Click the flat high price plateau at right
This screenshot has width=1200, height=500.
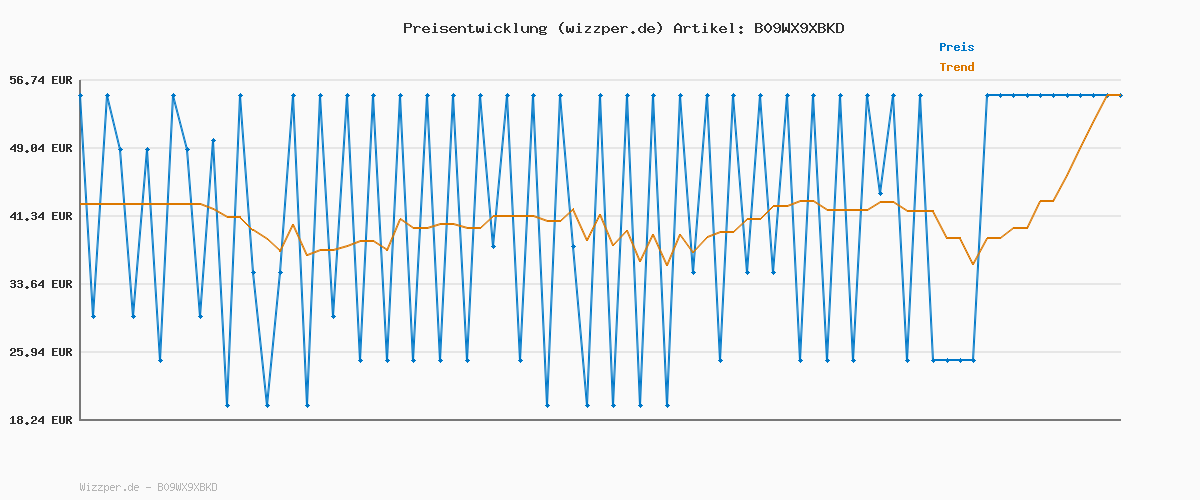[1050, 95]
